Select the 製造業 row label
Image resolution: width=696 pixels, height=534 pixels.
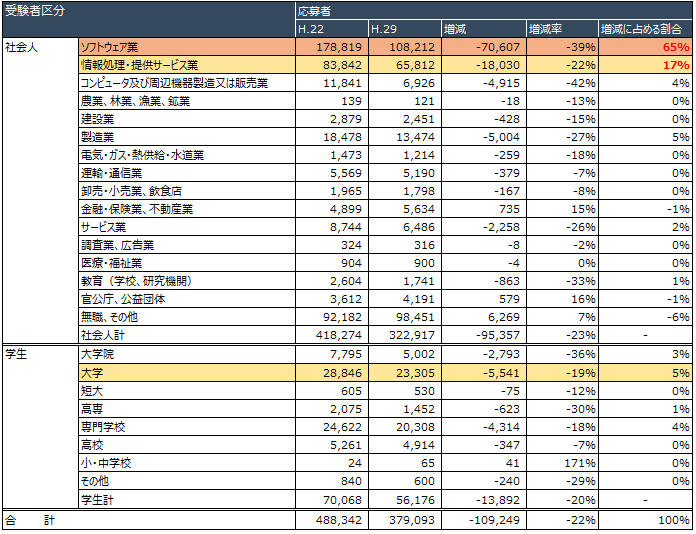pyautogui.click(x=97, y=137)
